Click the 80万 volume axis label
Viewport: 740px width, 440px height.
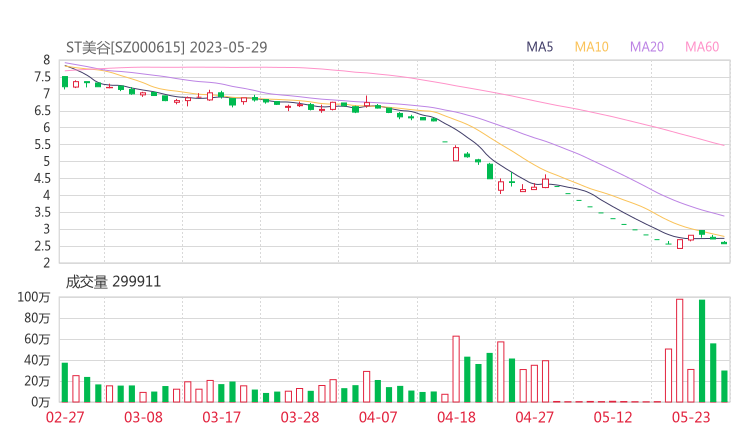pos(37,318)
